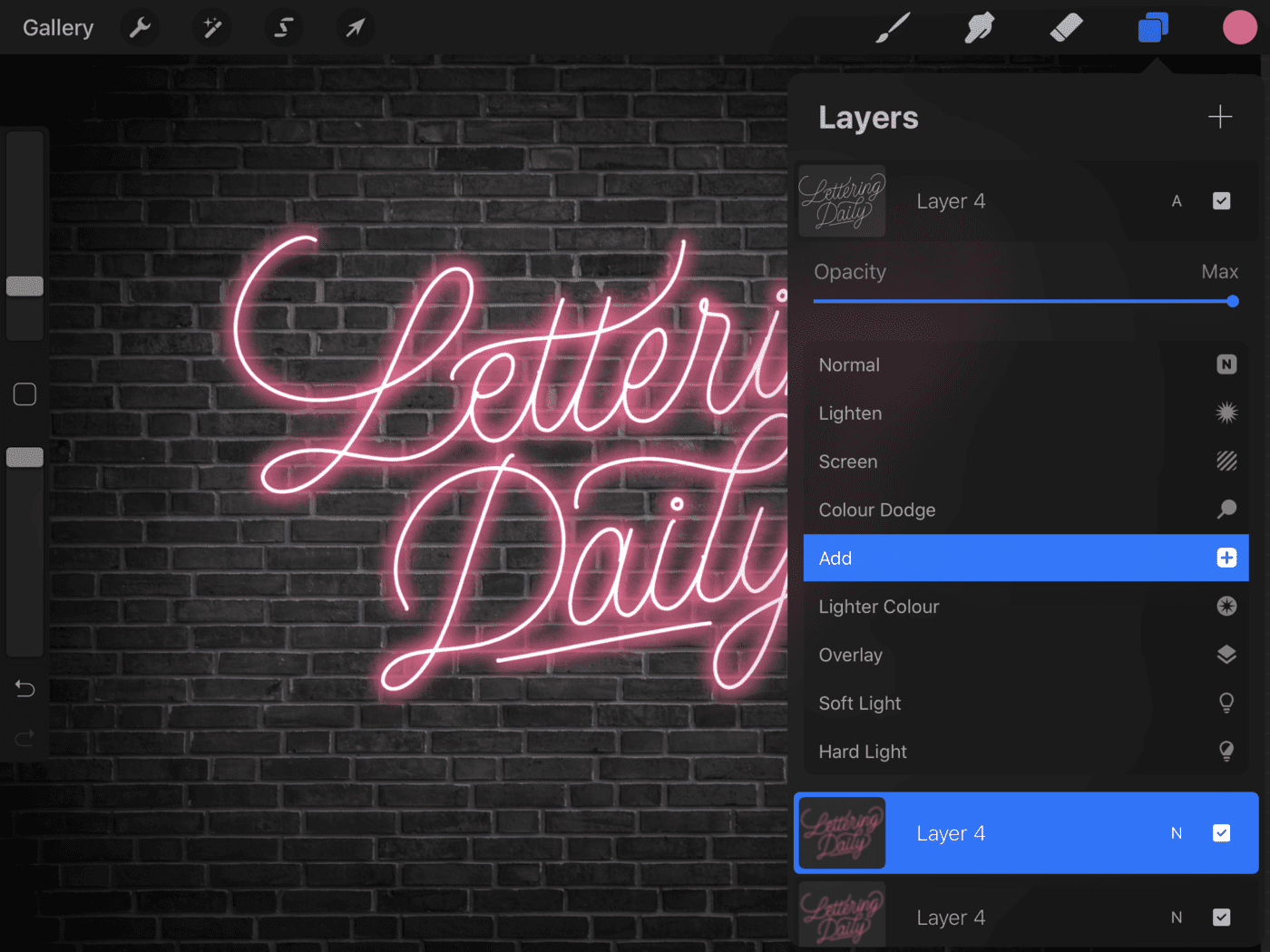Undo the last action
The image size is (1270, 952).
pos(25,689)
